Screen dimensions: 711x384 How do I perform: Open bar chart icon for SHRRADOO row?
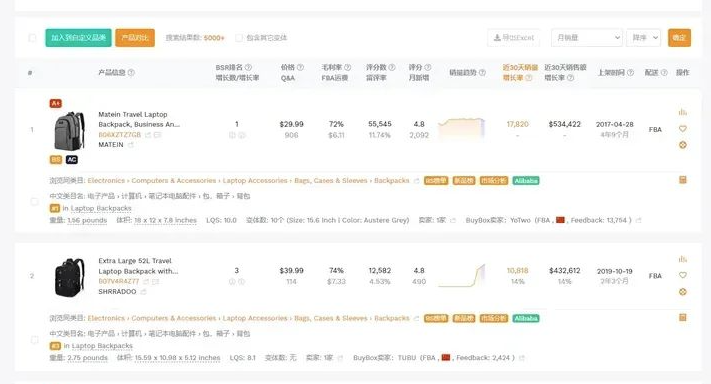pos(682,259)
